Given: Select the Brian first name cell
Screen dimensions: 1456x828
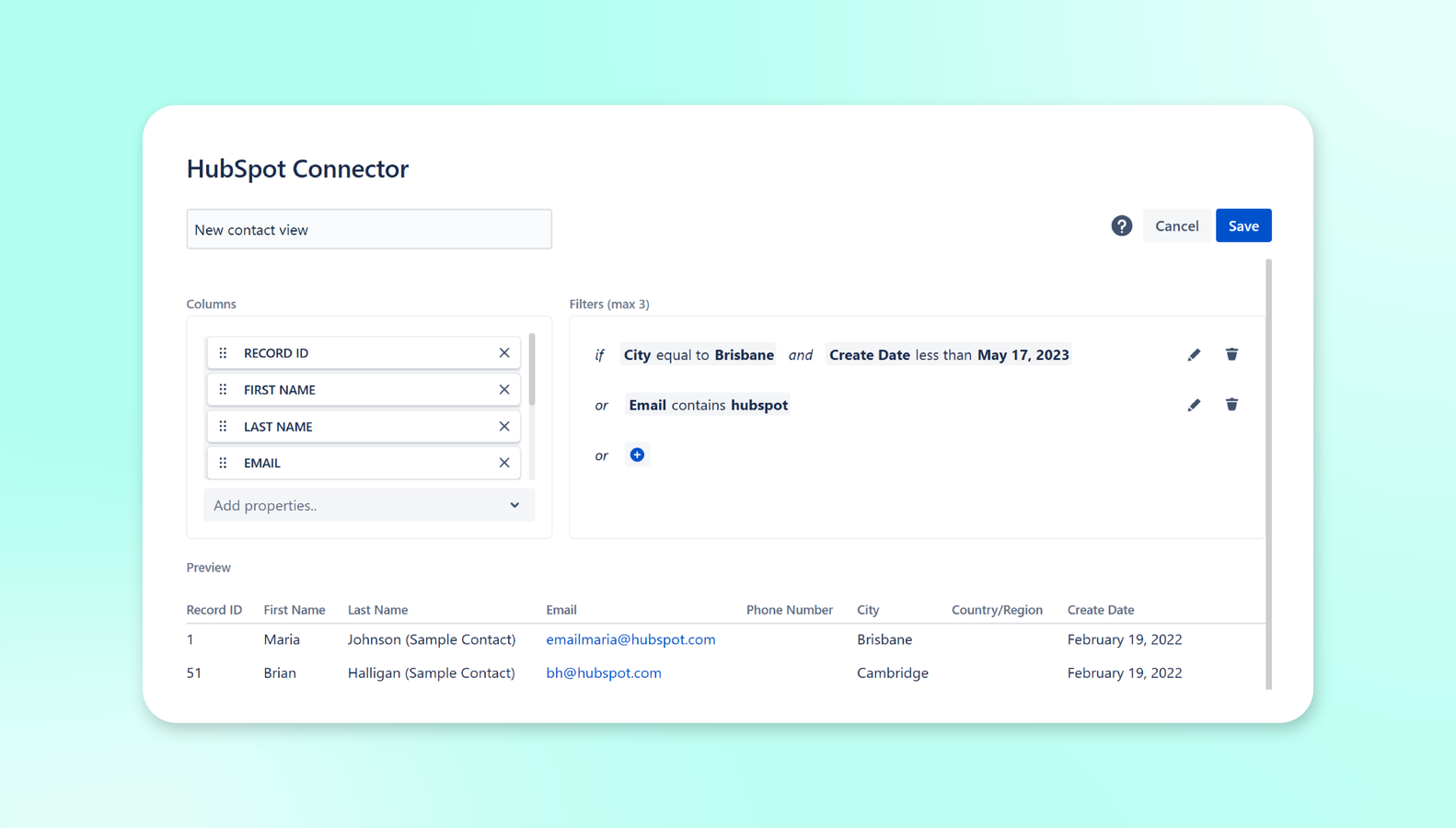Looking at the screenshot, I should click(x=280, y=673).
